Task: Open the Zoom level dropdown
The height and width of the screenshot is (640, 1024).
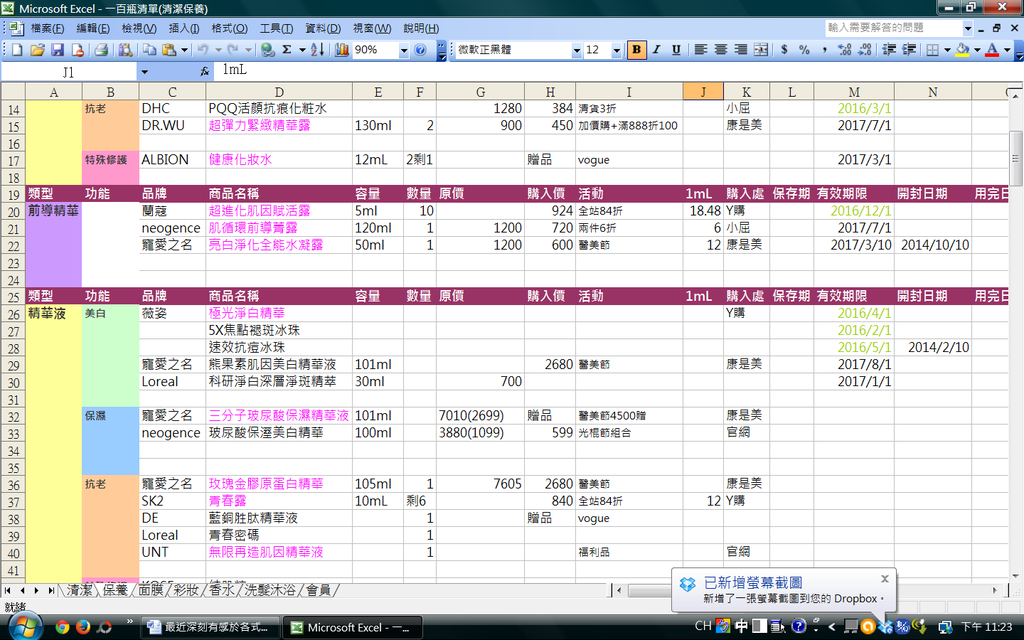Action: [x=402, y=51]
